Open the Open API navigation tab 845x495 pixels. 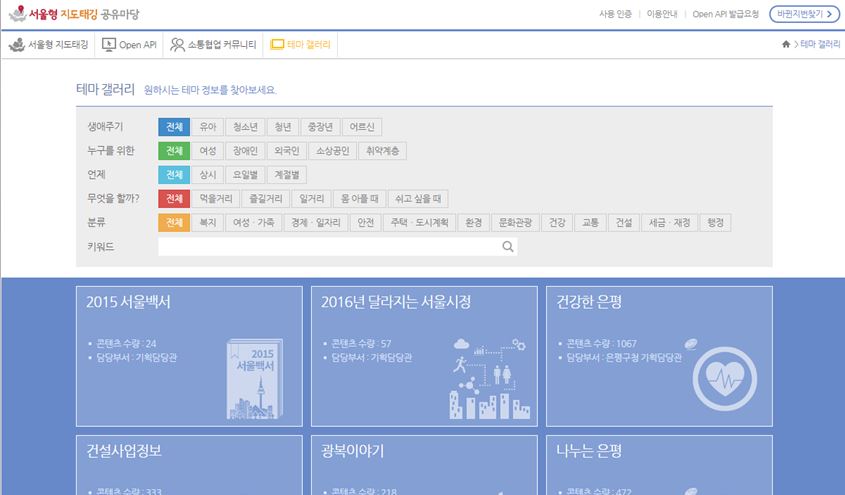point(130,45)
